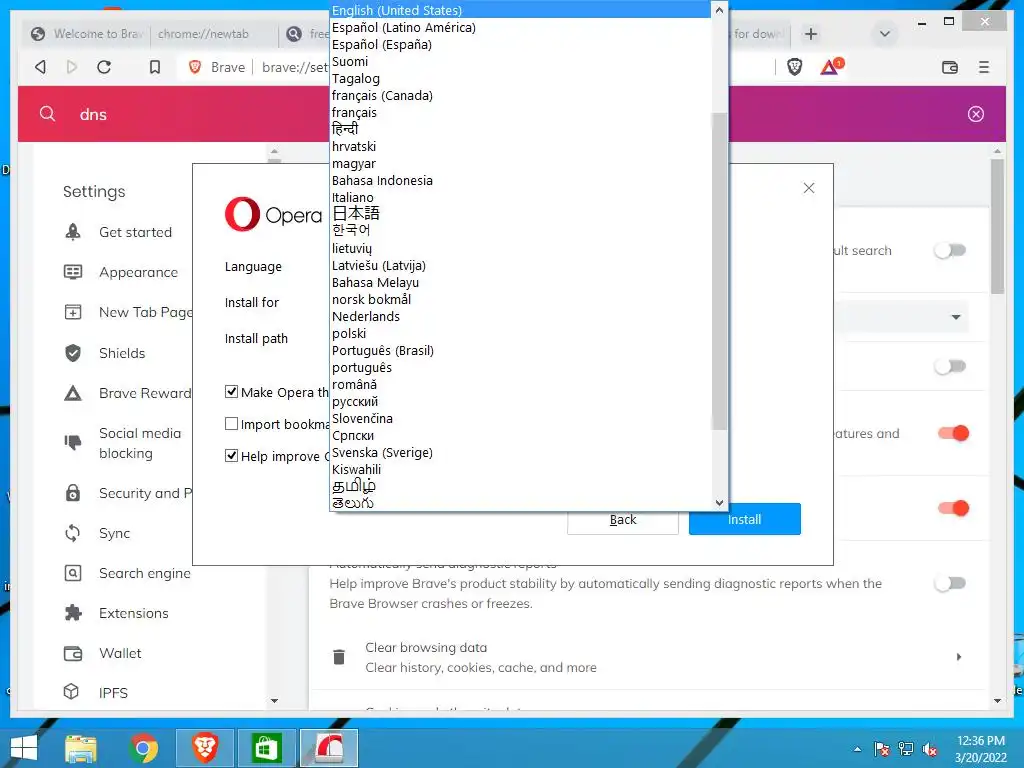Select hrvatski language option
This screenshot has width=1024, height=768.
(520, 146)
